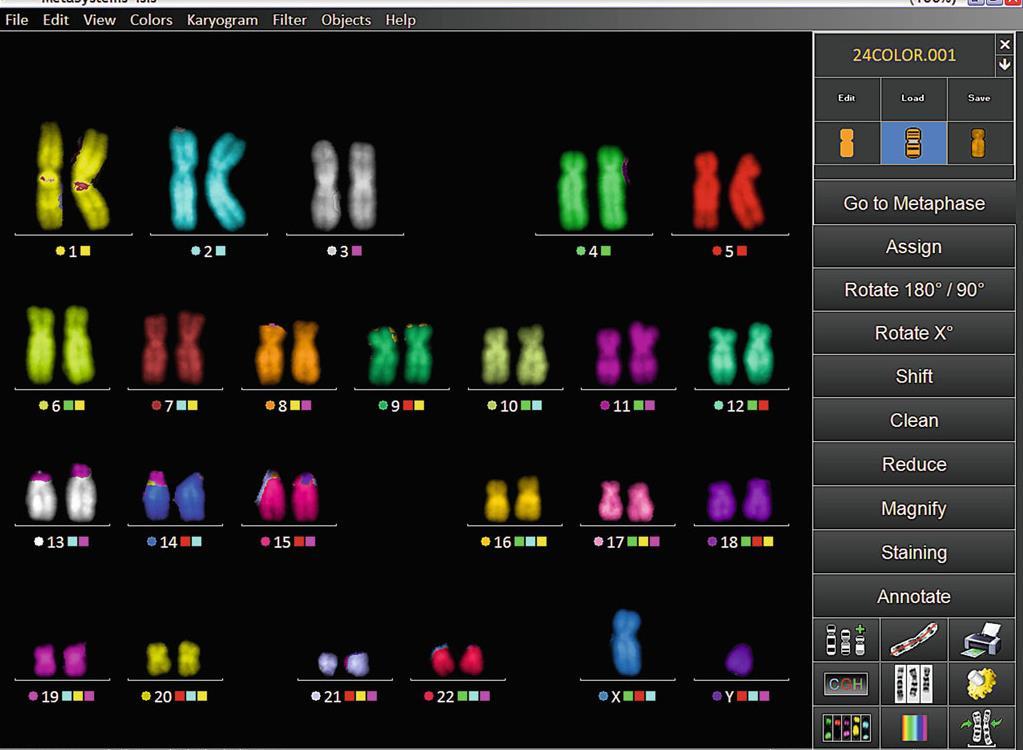Click the Go to Metaphase button
This screenshot has height=750, width=1023.
coord(913,203)
